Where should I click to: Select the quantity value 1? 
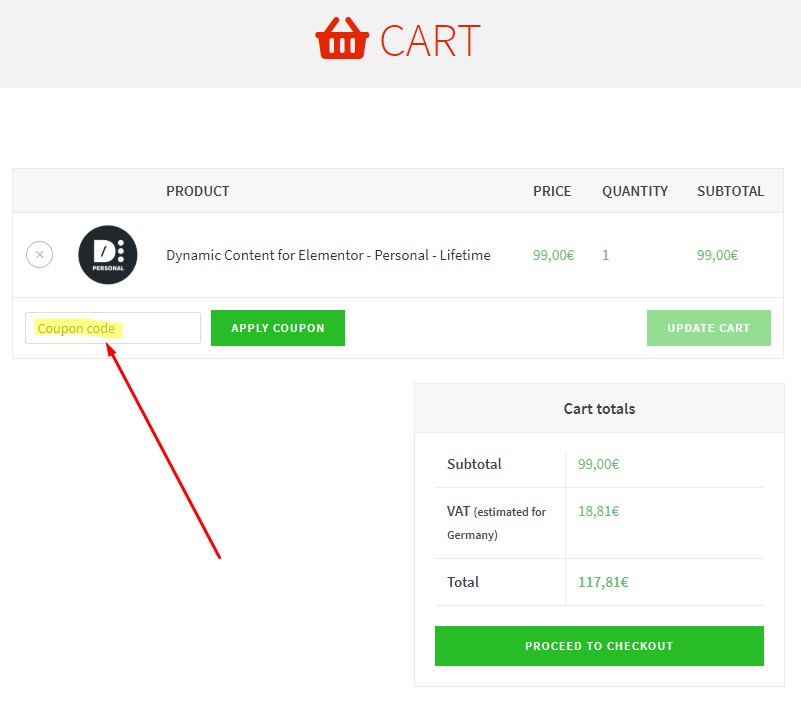click(605, 255)
